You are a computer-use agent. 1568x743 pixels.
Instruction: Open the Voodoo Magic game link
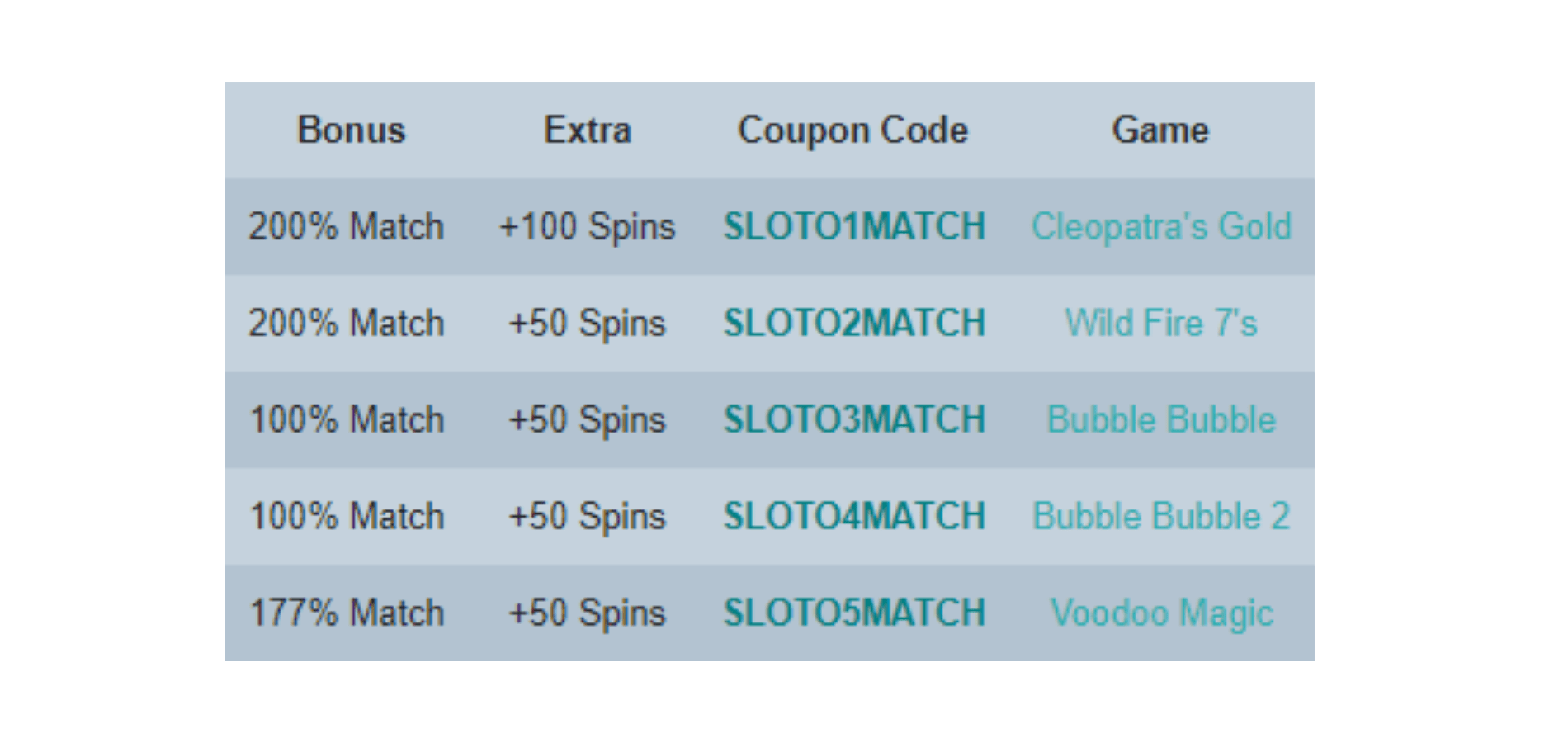point(1161,613)
